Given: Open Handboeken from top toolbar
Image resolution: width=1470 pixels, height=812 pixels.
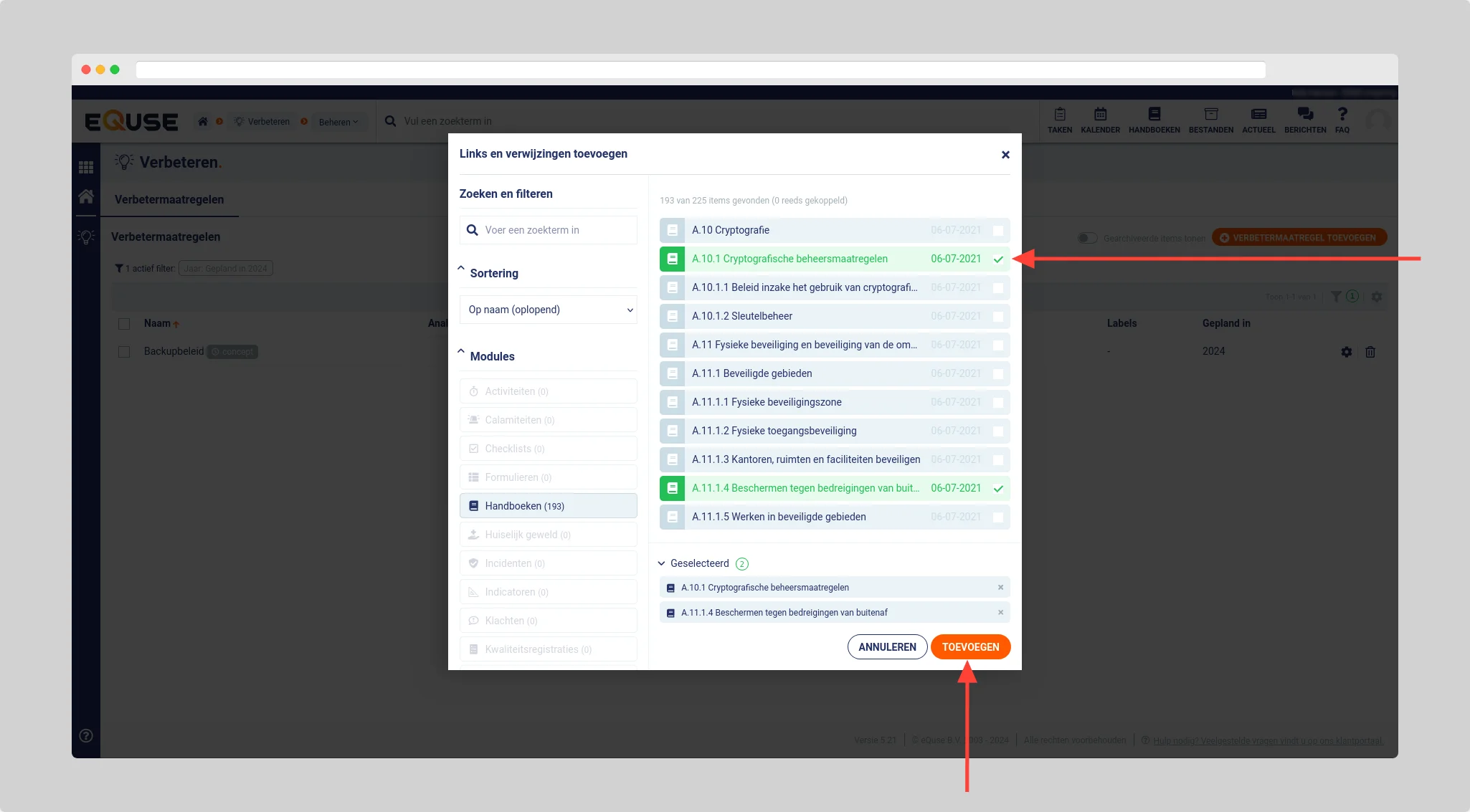Looking at the screenshot, I should (1154, 115).
